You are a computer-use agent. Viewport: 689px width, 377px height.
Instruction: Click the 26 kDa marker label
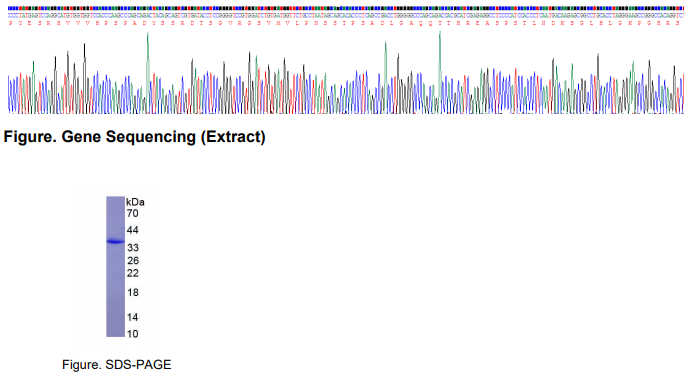click(133, 261)
